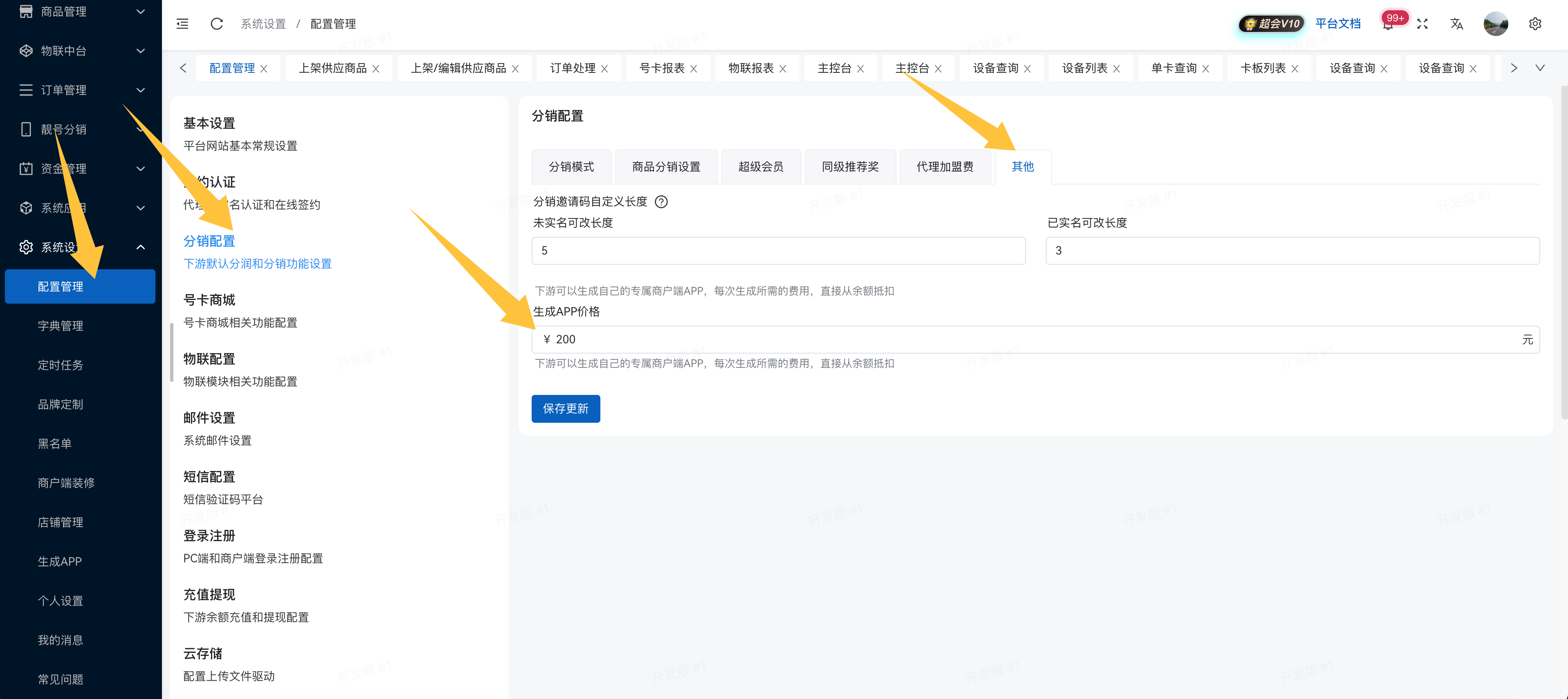Select the 商品管理 sidebar icon
Screen dimensions: 1568x699
click(26, 11)
